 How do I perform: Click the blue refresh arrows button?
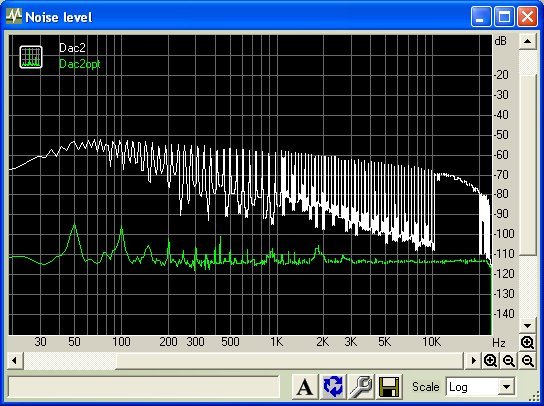333,387
